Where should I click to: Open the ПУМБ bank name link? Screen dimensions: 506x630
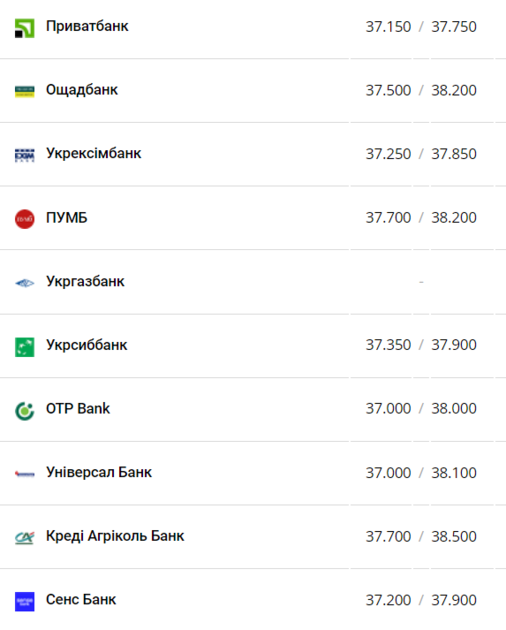click(67, 217)
